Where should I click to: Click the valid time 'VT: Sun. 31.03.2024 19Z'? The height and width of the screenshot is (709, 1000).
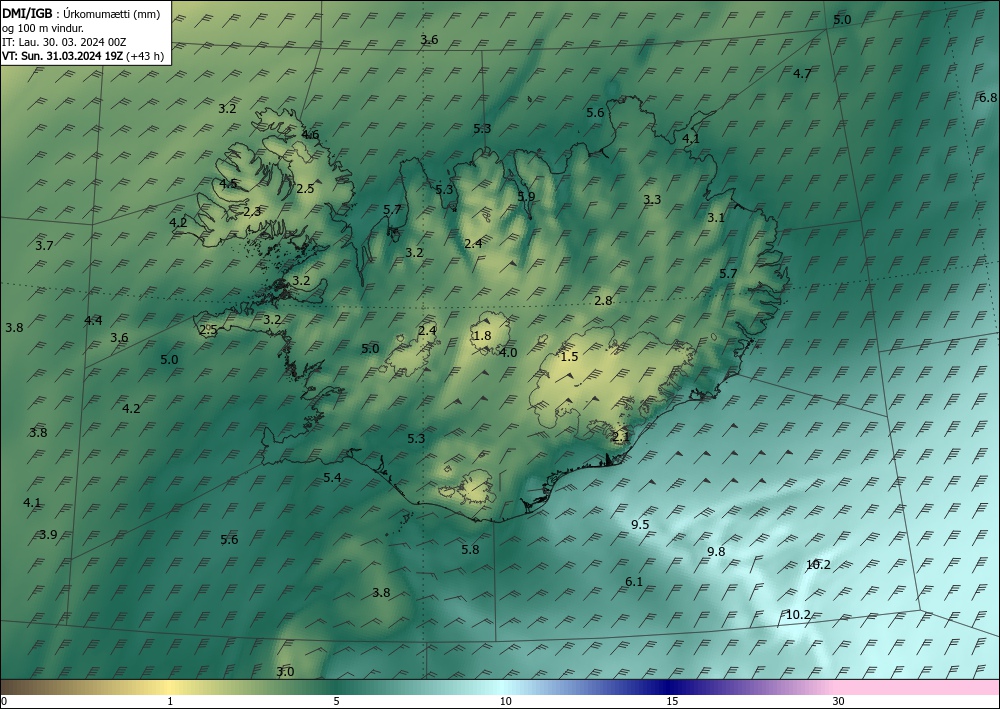[63, 55]
